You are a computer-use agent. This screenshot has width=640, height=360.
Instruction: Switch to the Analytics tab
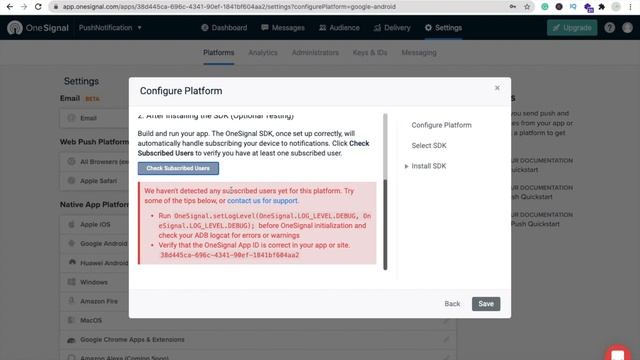click(263, 53)
